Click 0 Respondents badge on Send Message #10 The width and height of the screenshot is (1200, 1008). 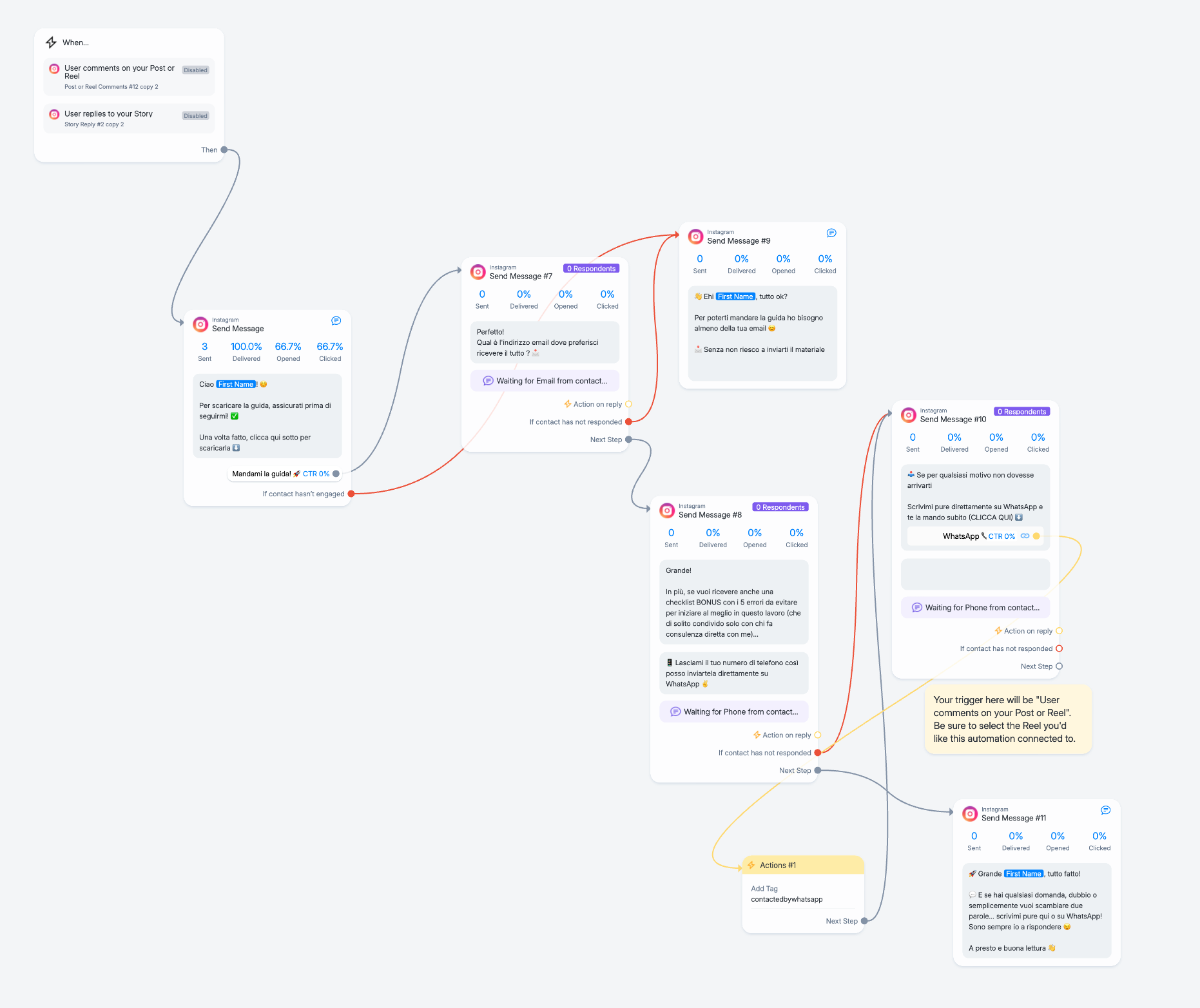tap(1021, 412)
